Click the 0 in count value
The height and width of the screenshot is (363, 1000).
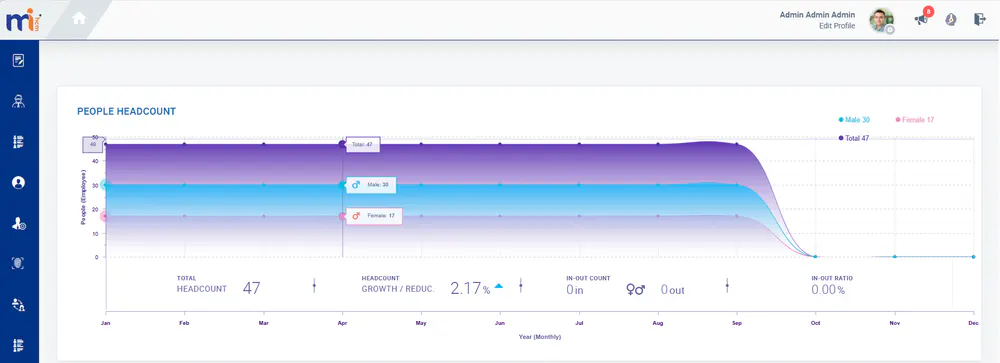[575, 290]
